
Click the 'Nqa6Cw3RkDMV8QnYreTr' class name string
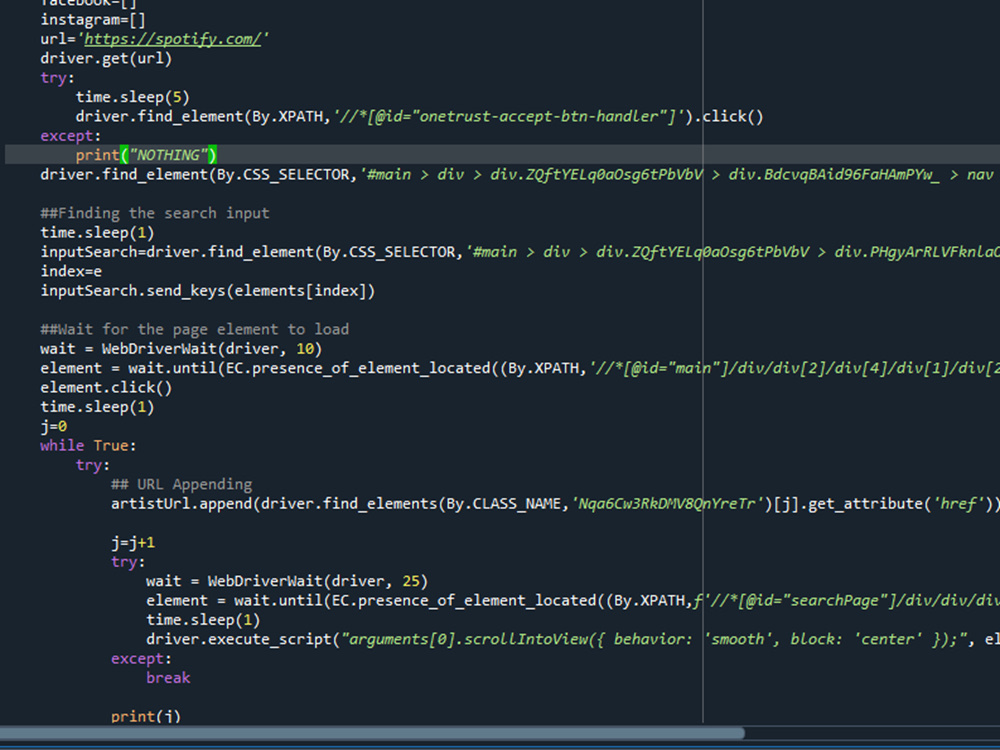pyautogui.click(x=668, y=504)
